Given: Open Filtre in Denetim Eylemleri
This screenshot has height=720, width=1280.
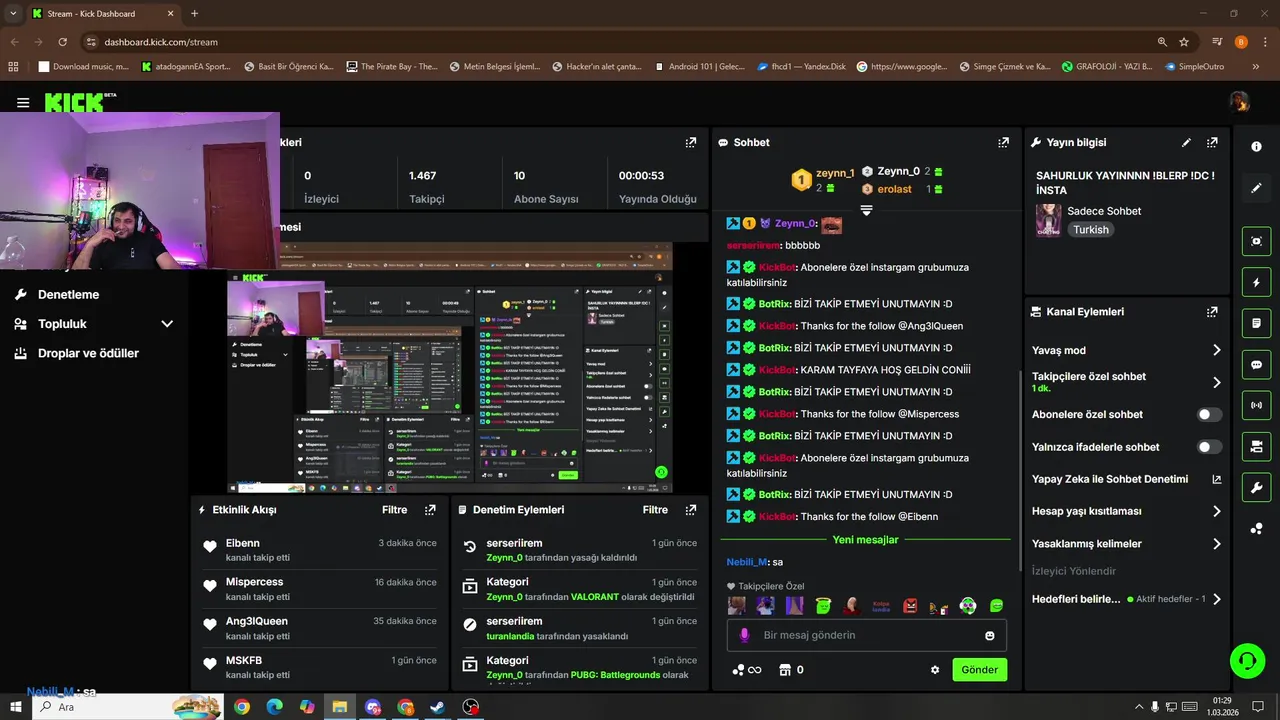Looking at the screenshot, I should (655, 510).
